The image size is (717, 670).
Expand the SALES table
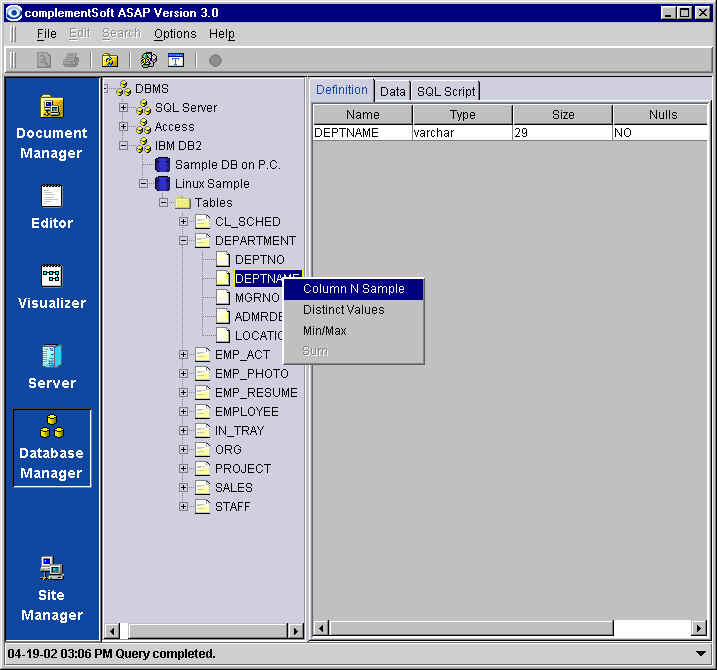coord(183,488)
